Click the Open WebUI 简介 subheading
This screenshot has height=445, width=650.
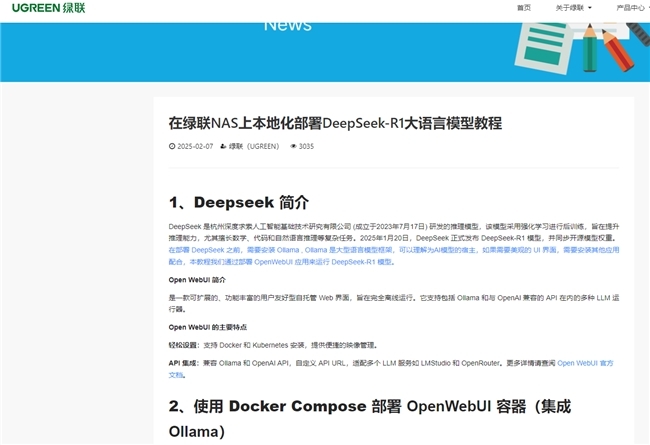197,280
